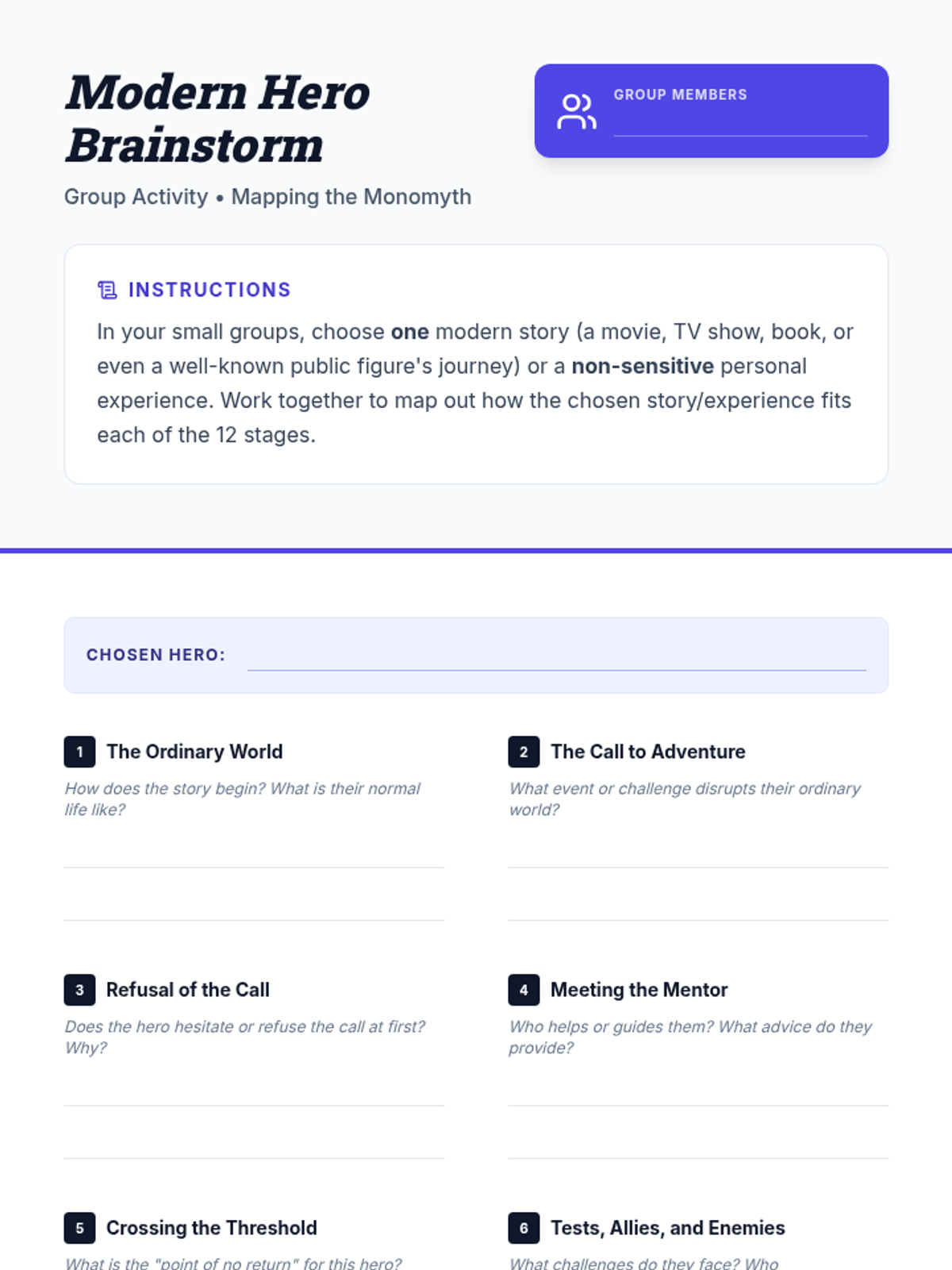The image size is (952, 1270).
Task: Click the number 5 stage badge
Action: click(79, 1228)
